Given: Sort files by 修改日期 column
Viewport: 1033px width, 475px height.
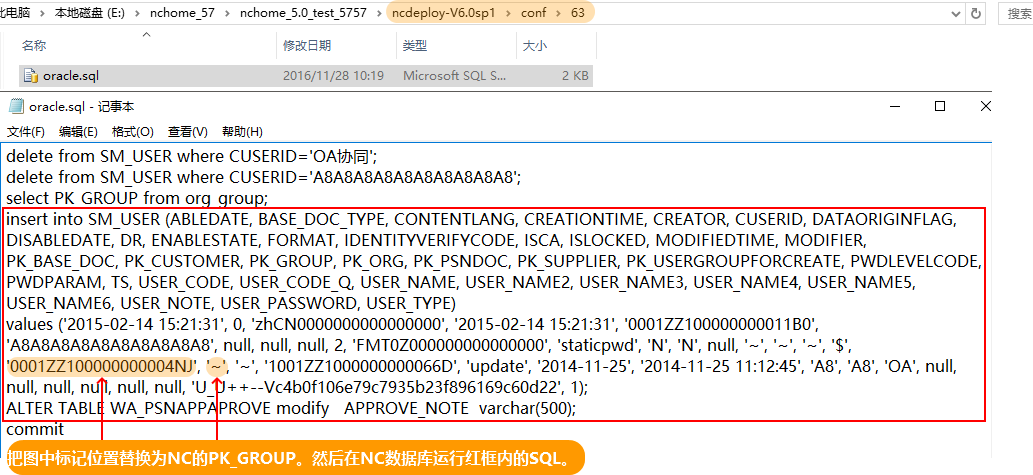Looking at the screenshot, I should click(x=306, y=46).
